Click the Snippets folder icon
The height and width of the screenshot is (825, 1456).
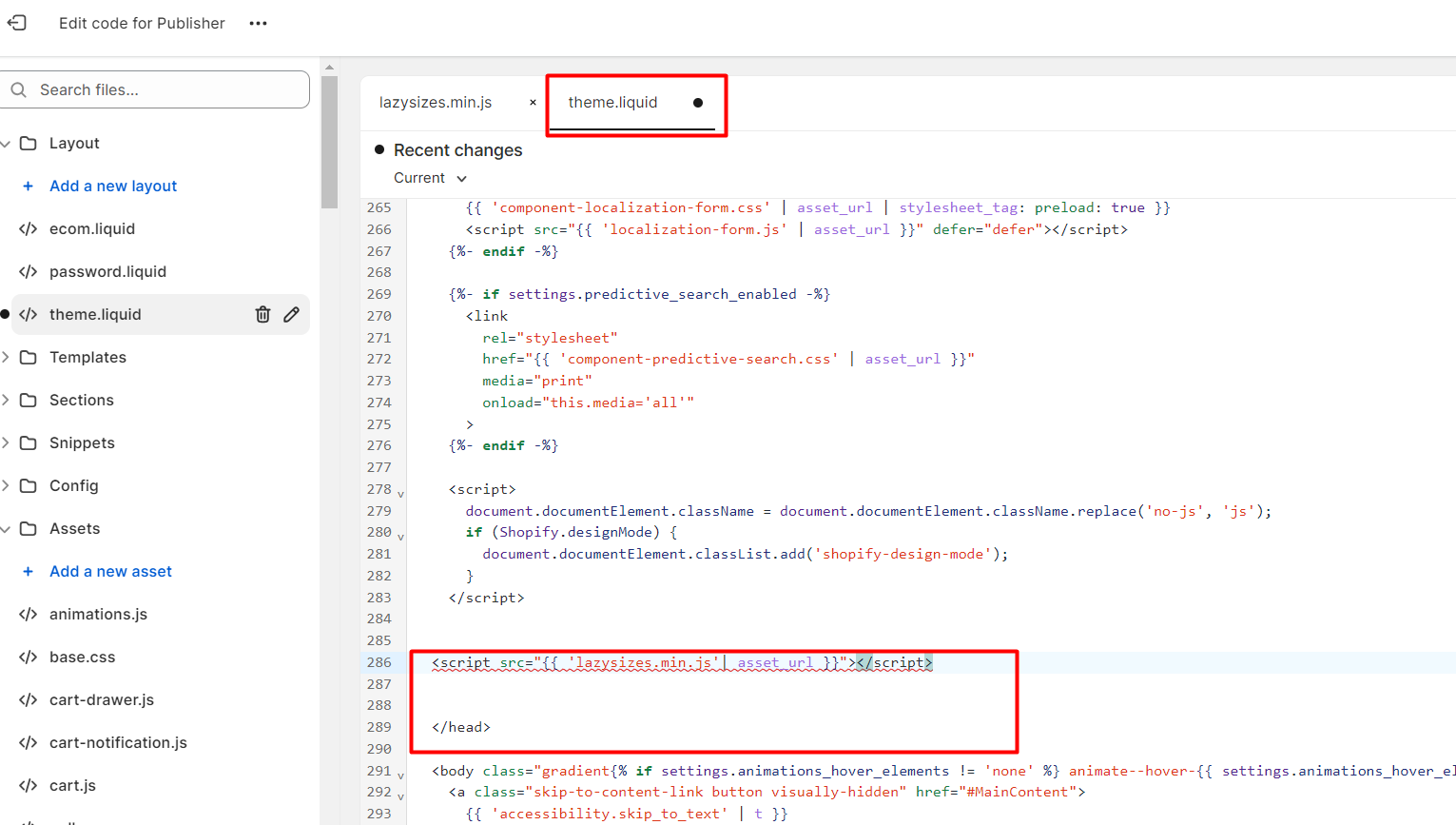click(x=29, y=442)
